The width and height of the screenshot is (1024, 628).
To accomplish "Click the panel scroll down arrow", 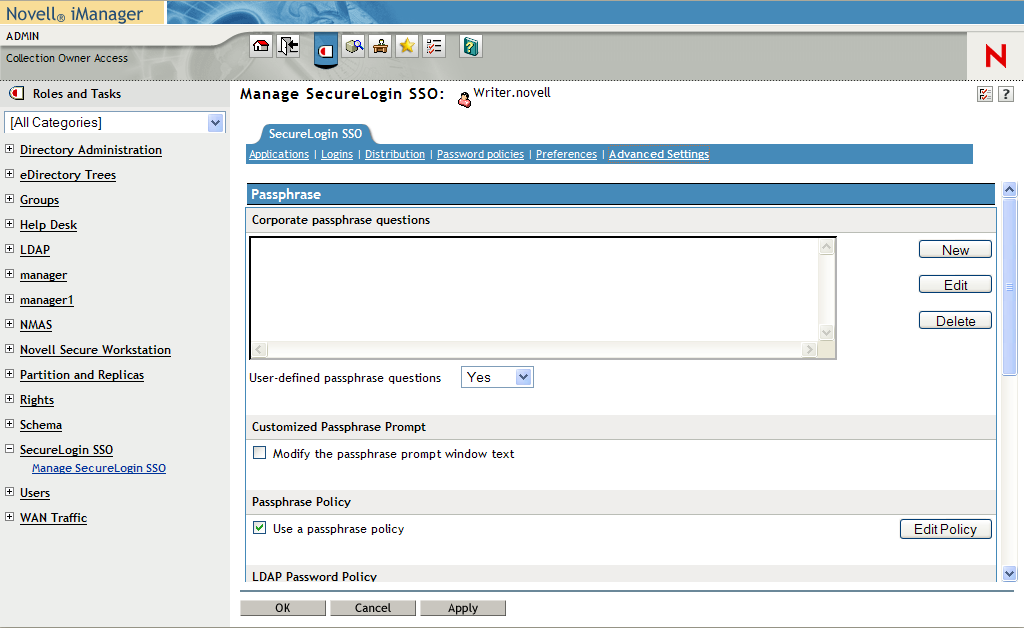I will pos(1010,574).
